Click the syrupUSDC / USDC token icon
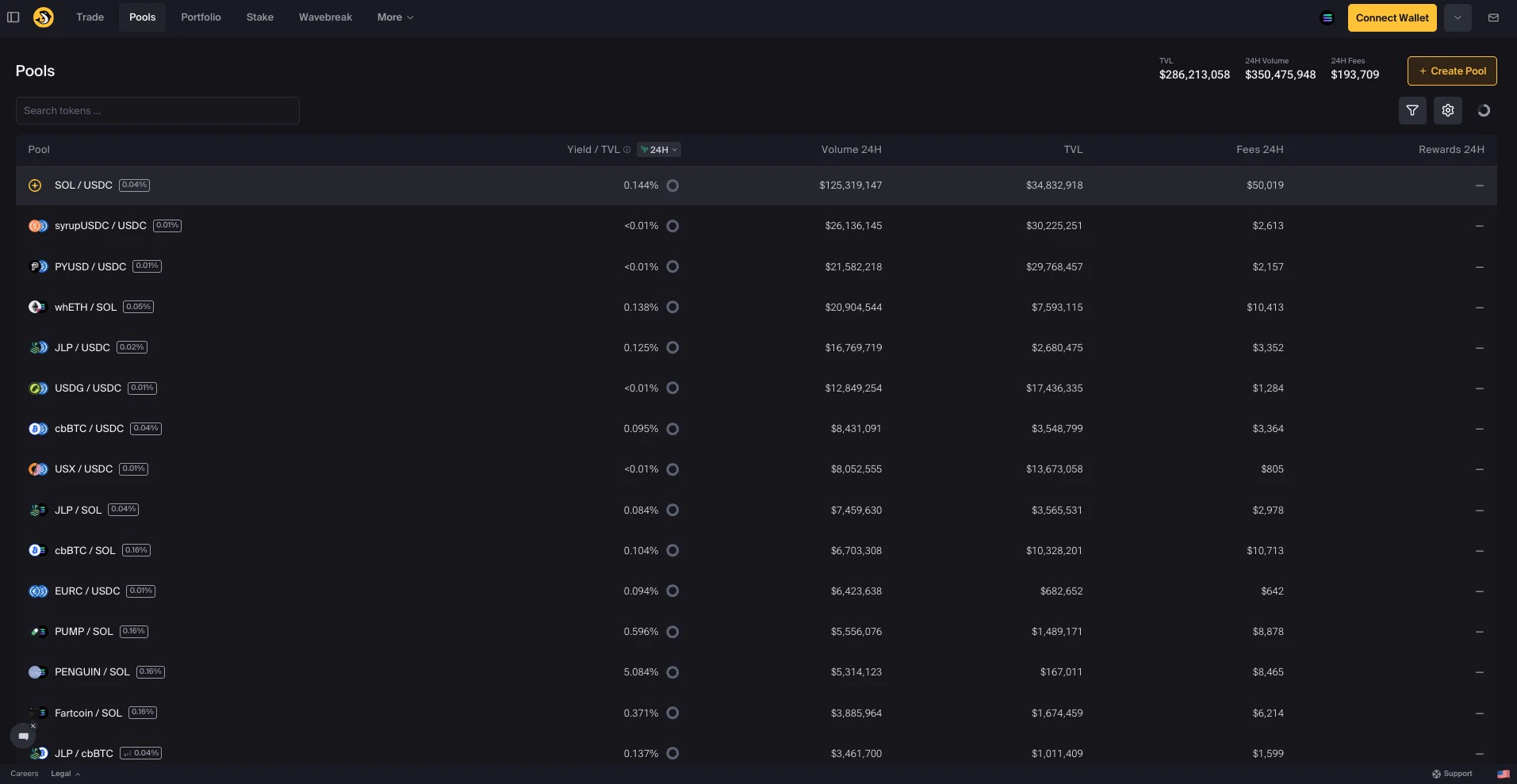This screenshot has height=784, width=1517. (x=38, y=226)
